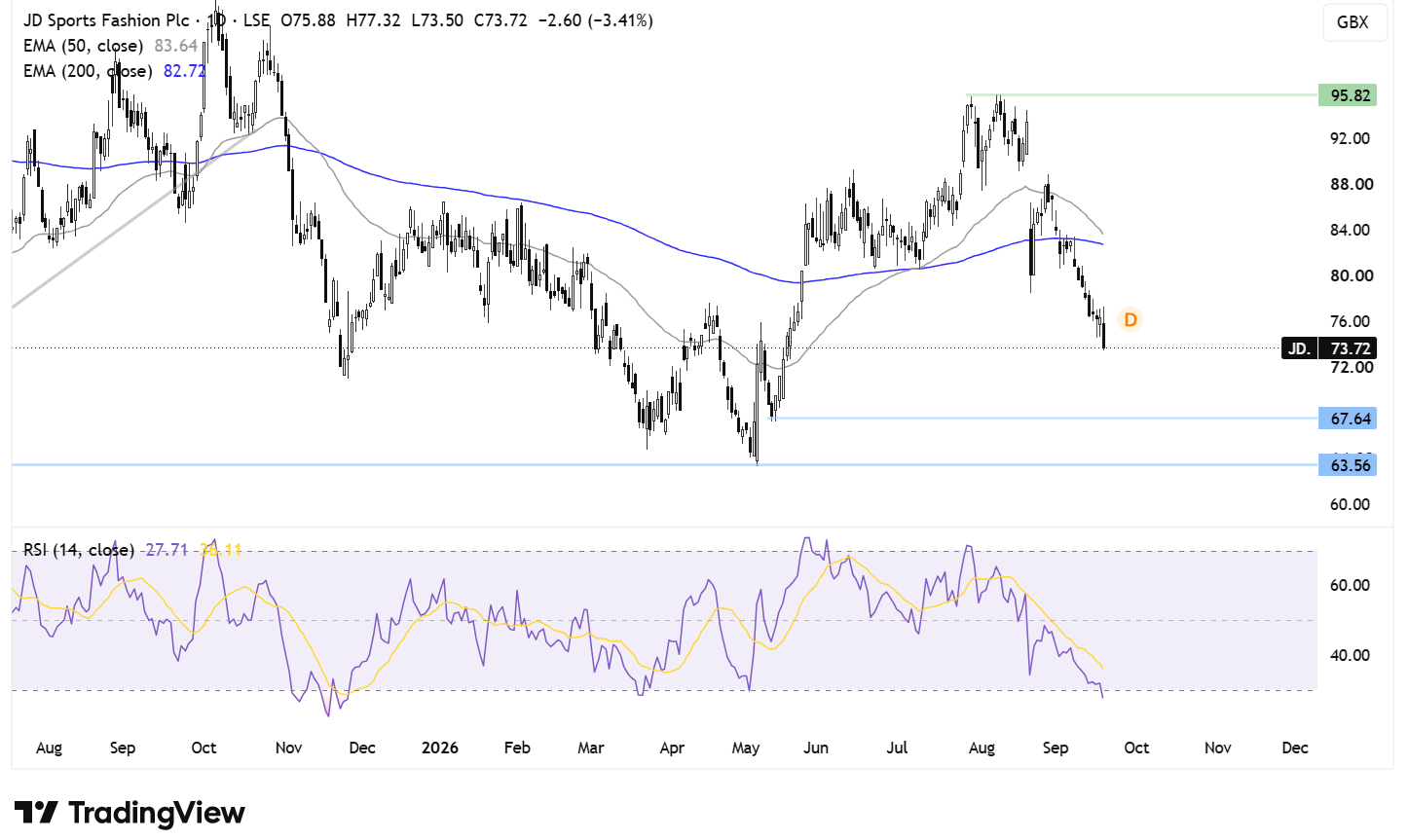The image size is (1408, 840).
Task: Click the high value H77.32
Action: point(373,20)
